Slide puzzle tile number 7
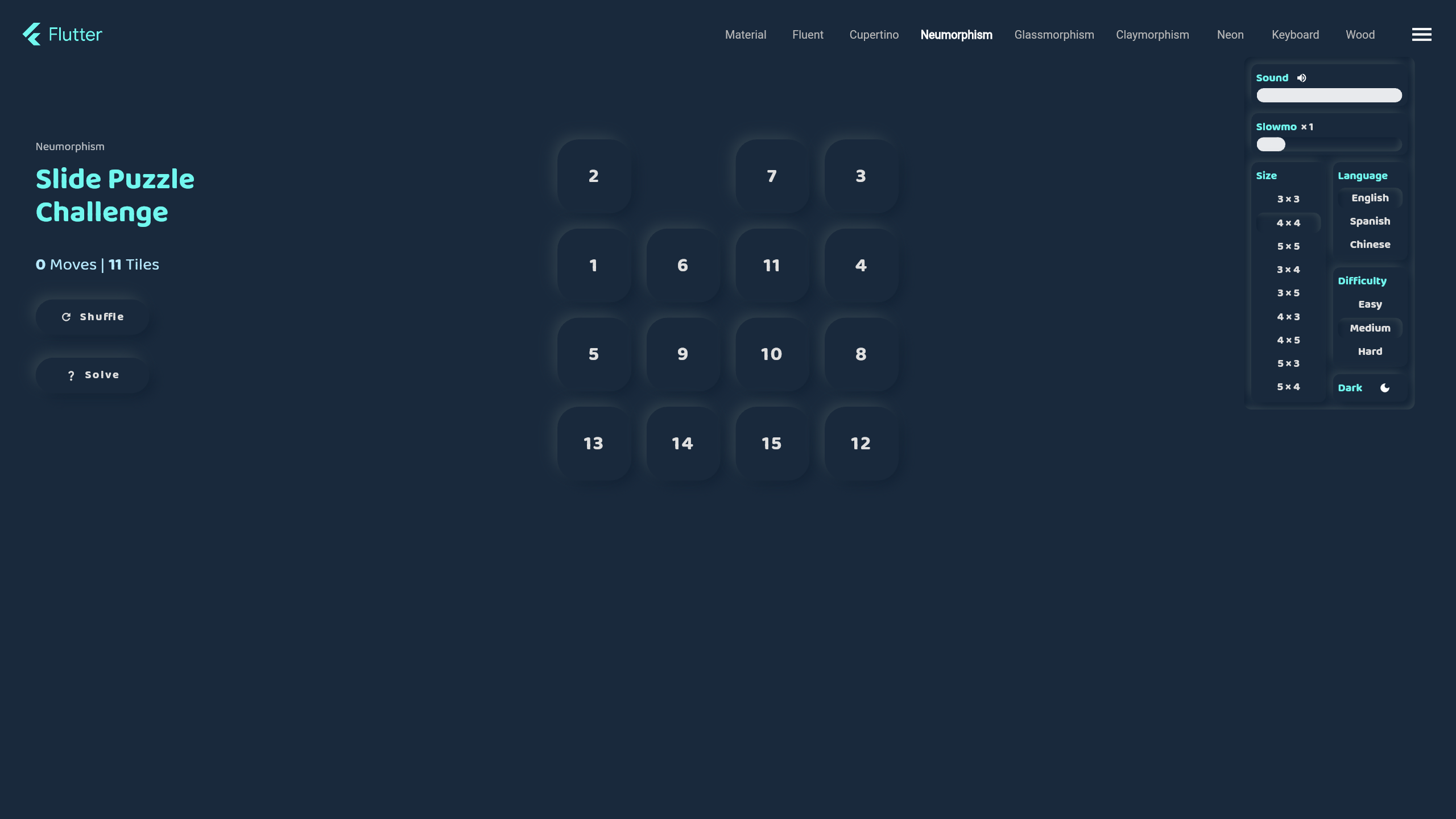The width and height of the screenshot is (1456, 819). click(772, 176)
